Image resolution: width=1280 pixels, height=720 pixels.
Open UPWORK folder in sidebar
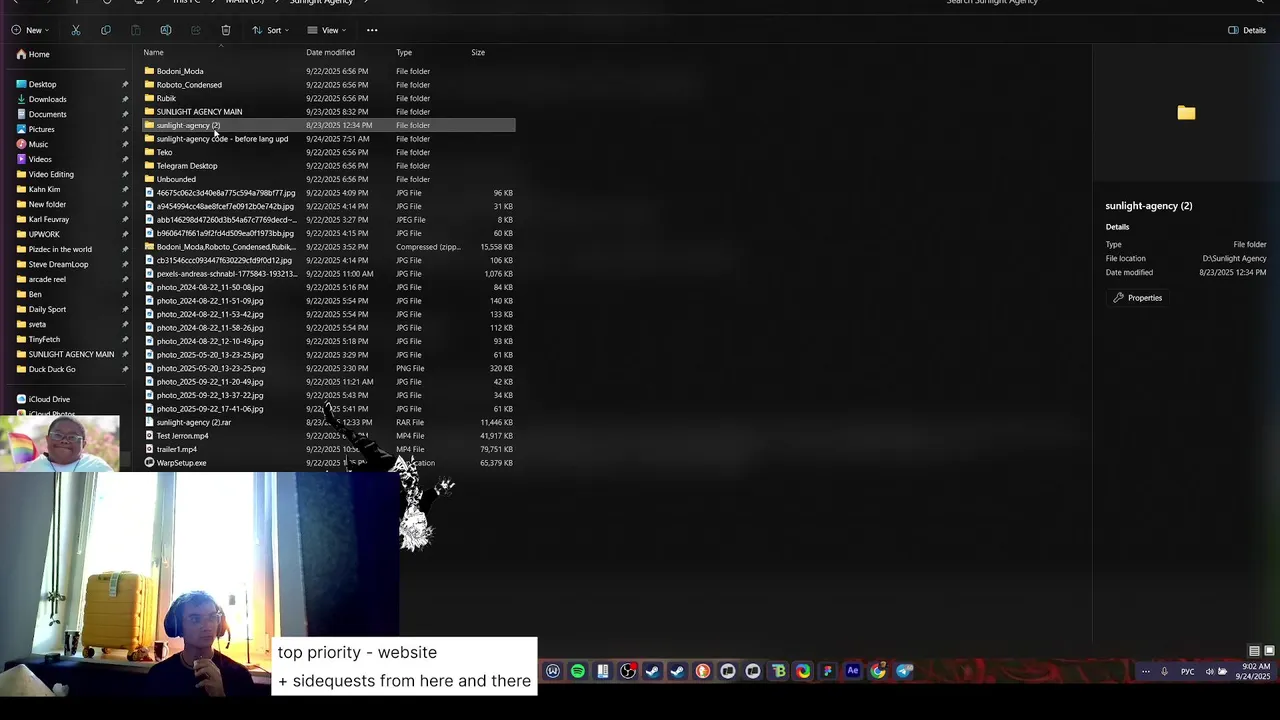pyautogui.click(x=44, y=234)
